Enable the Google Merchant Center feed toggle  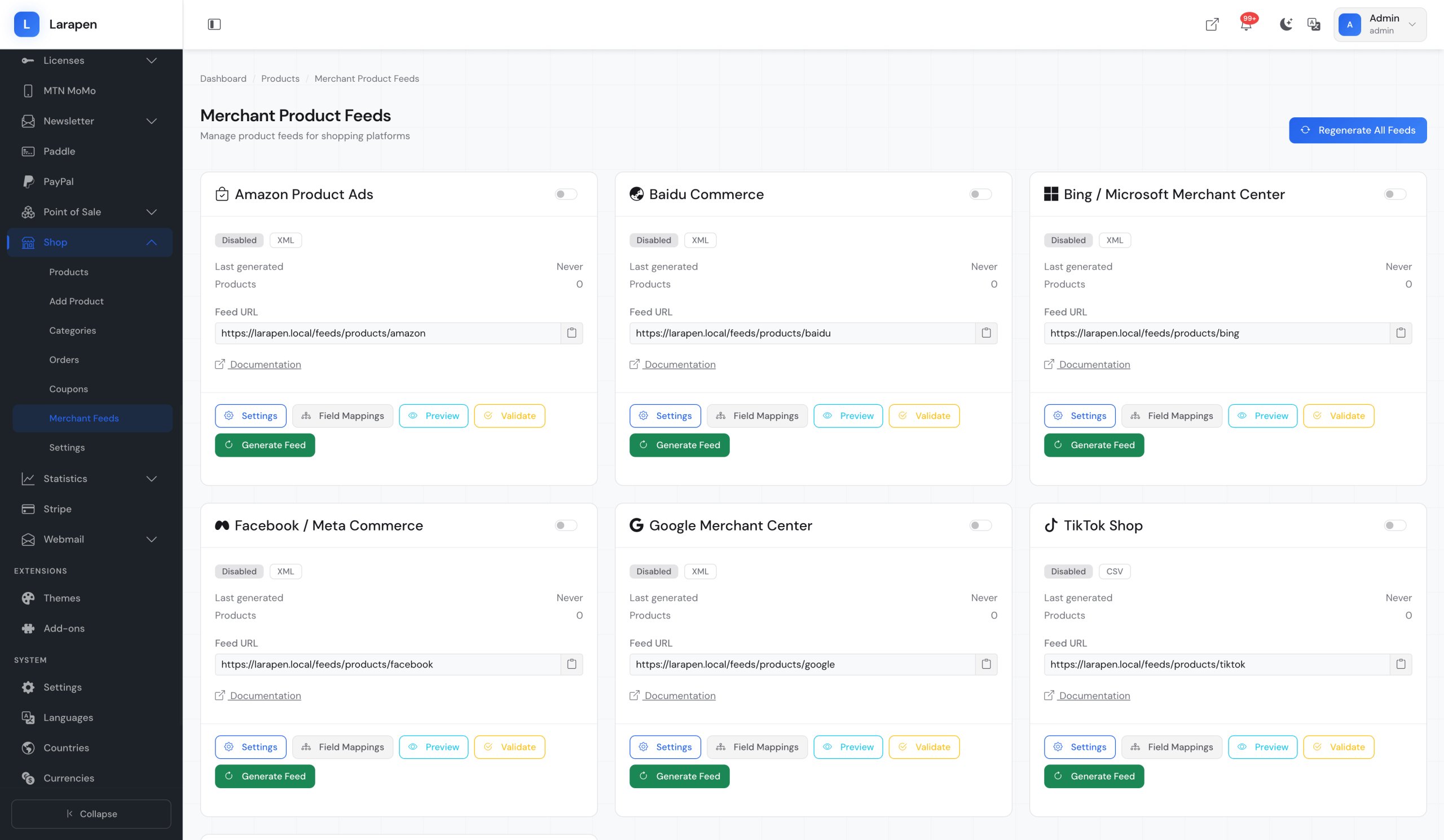pos(980,525)
